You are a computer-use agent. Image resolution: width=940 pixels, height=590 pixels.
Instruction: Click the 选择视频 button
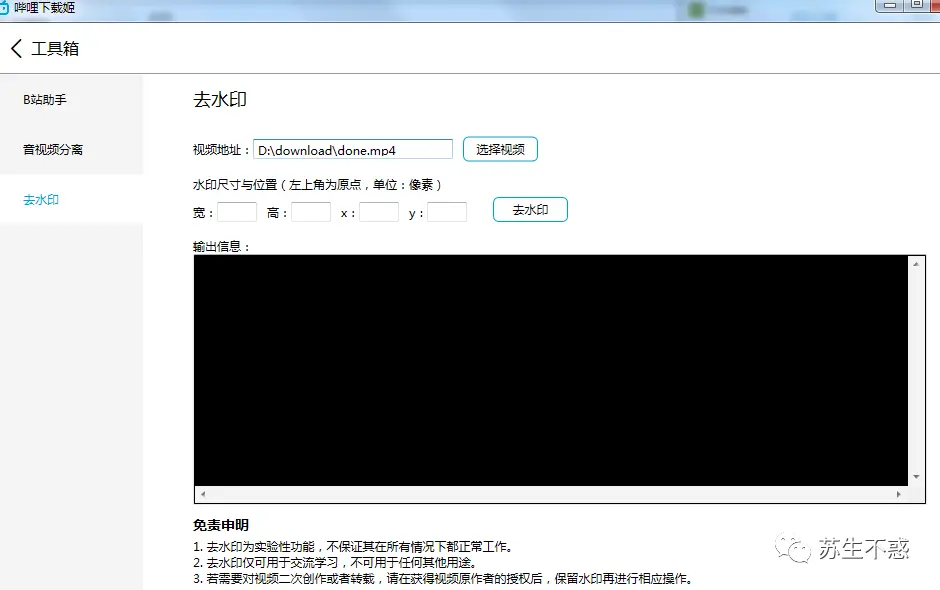pyautogui.click(x=500, y=147)
